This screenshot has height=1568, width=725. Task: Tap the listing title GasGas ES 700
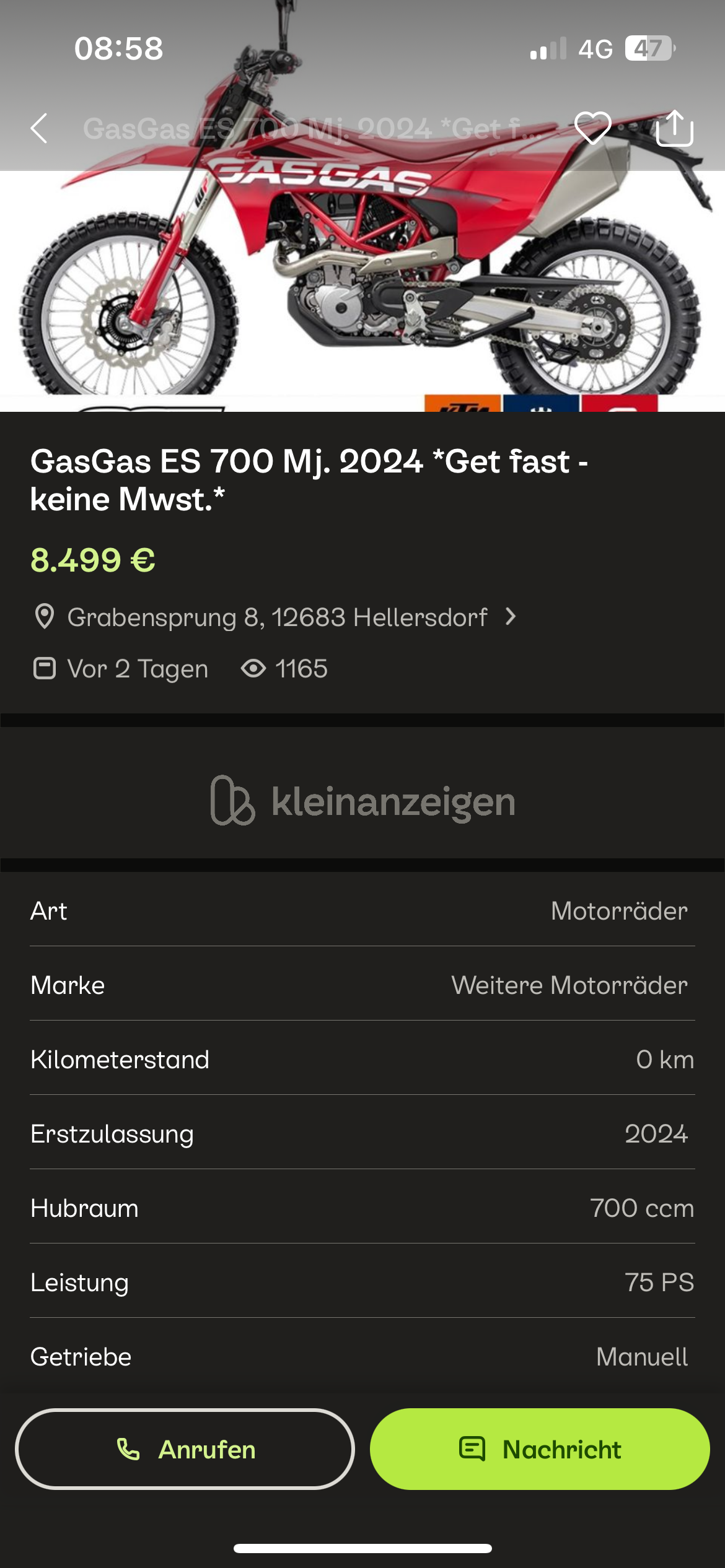(x=309, y=480)
